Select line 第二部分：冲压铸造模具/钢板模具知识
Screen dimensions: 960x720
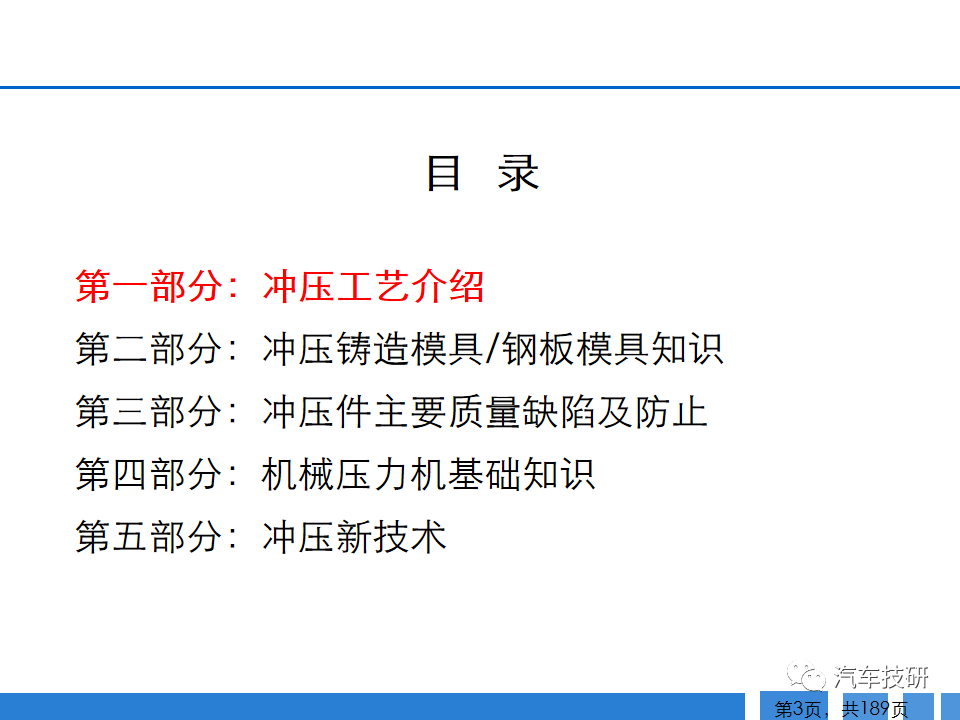399,349
